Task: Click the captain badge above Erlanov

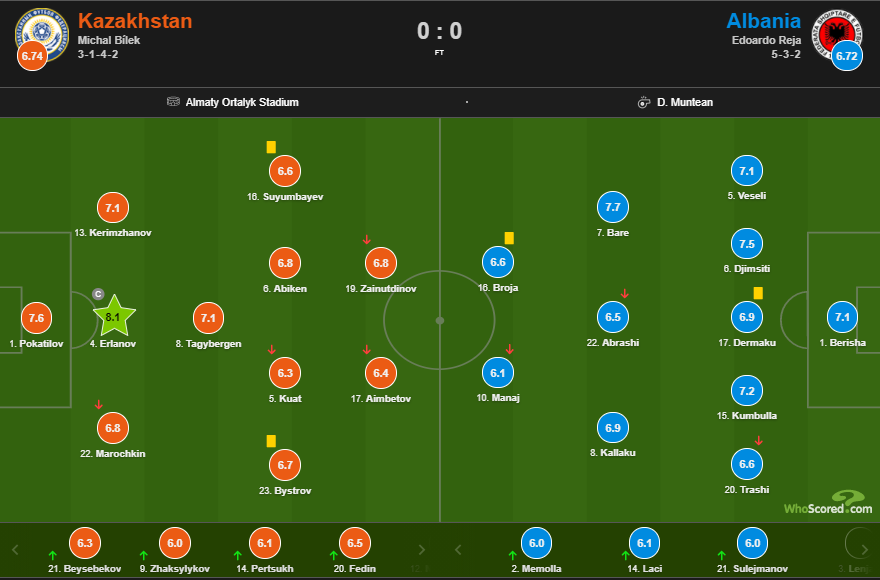Action: [x=98, y=294]
